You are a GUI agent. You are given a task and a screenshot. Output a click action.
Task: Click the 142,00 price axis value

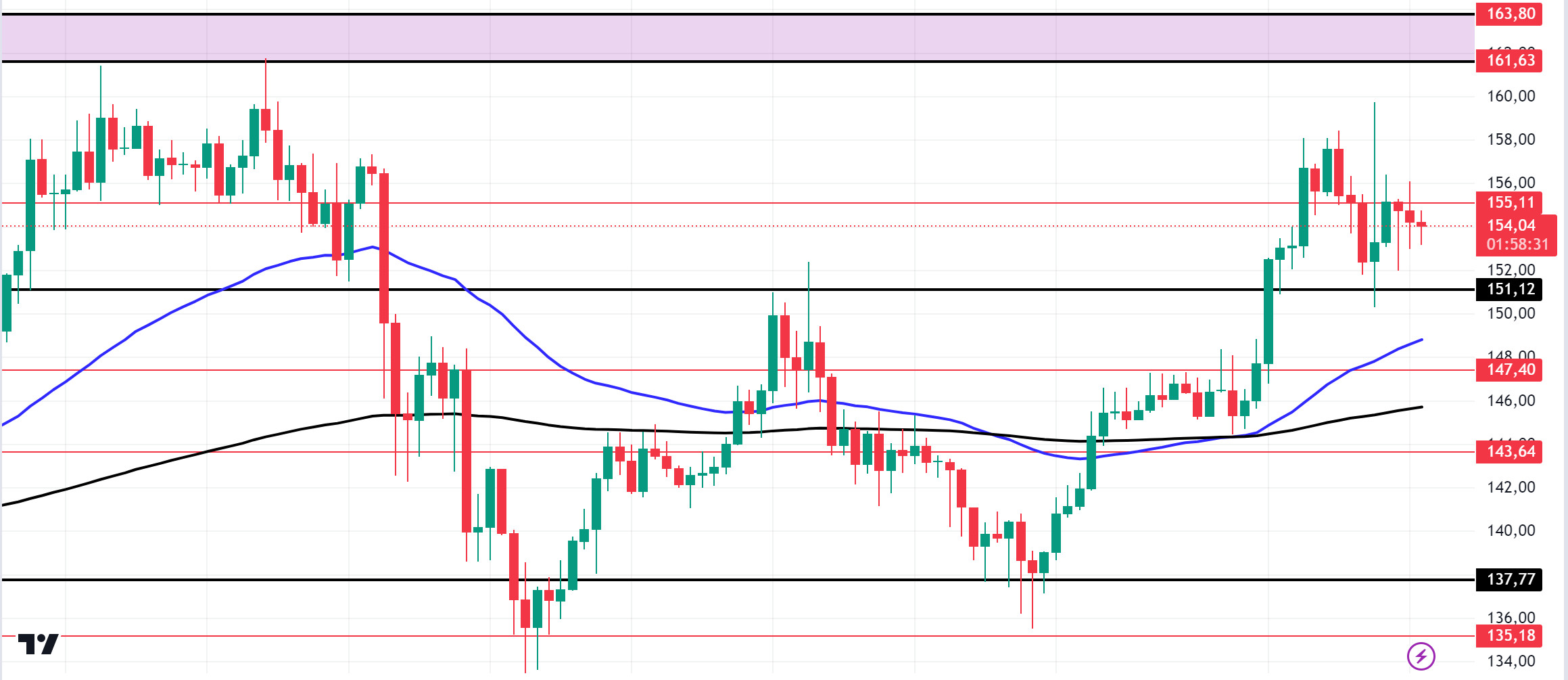(1511, 487)
